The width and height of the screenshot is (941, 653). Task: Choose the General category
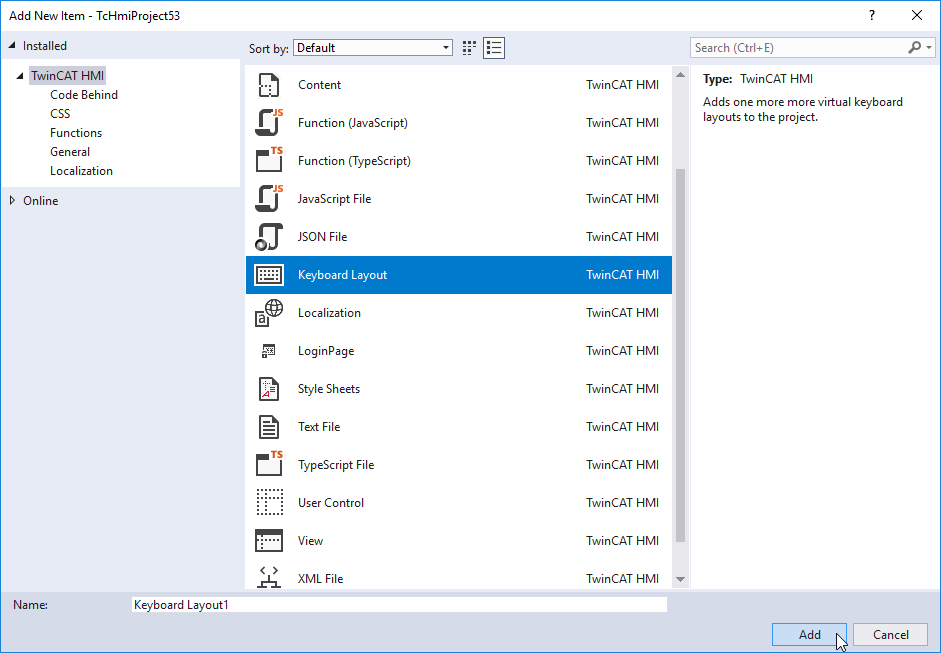click(x=70, y=152)
